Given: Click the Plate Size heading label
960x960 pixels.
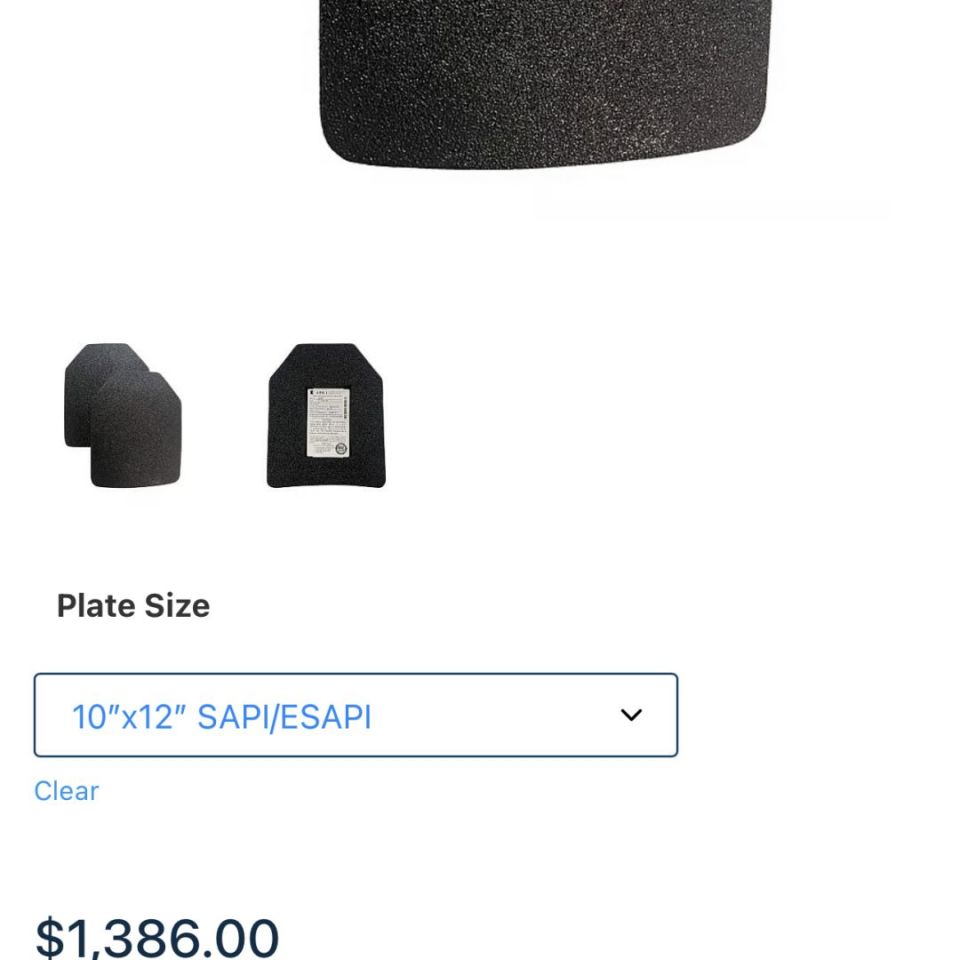Looking at the screenshot, I should pyautogui.click(x=133, y=606).
